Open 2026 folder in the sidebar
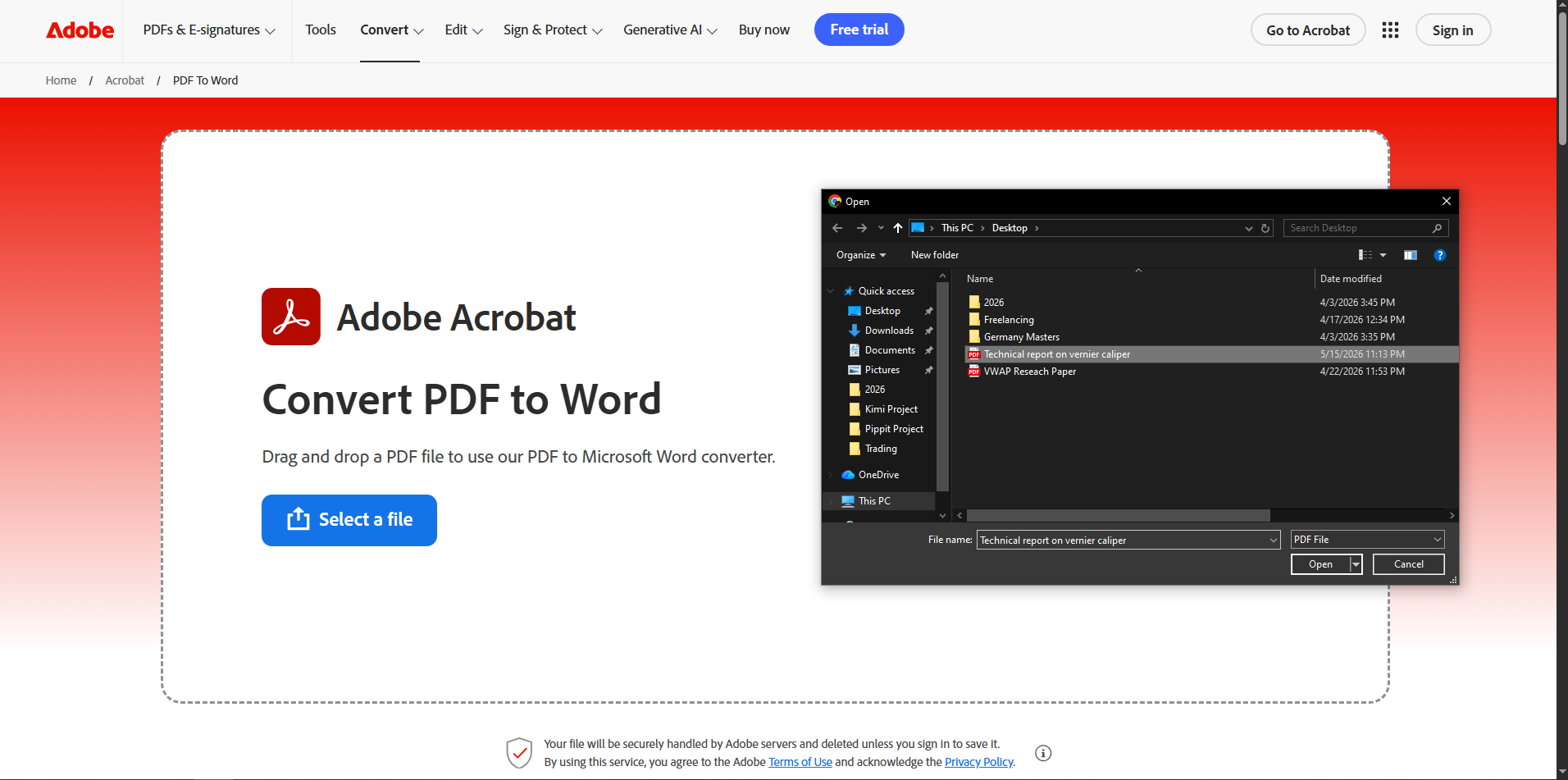This screenshot has height=780, width=1568. [874, 390]
